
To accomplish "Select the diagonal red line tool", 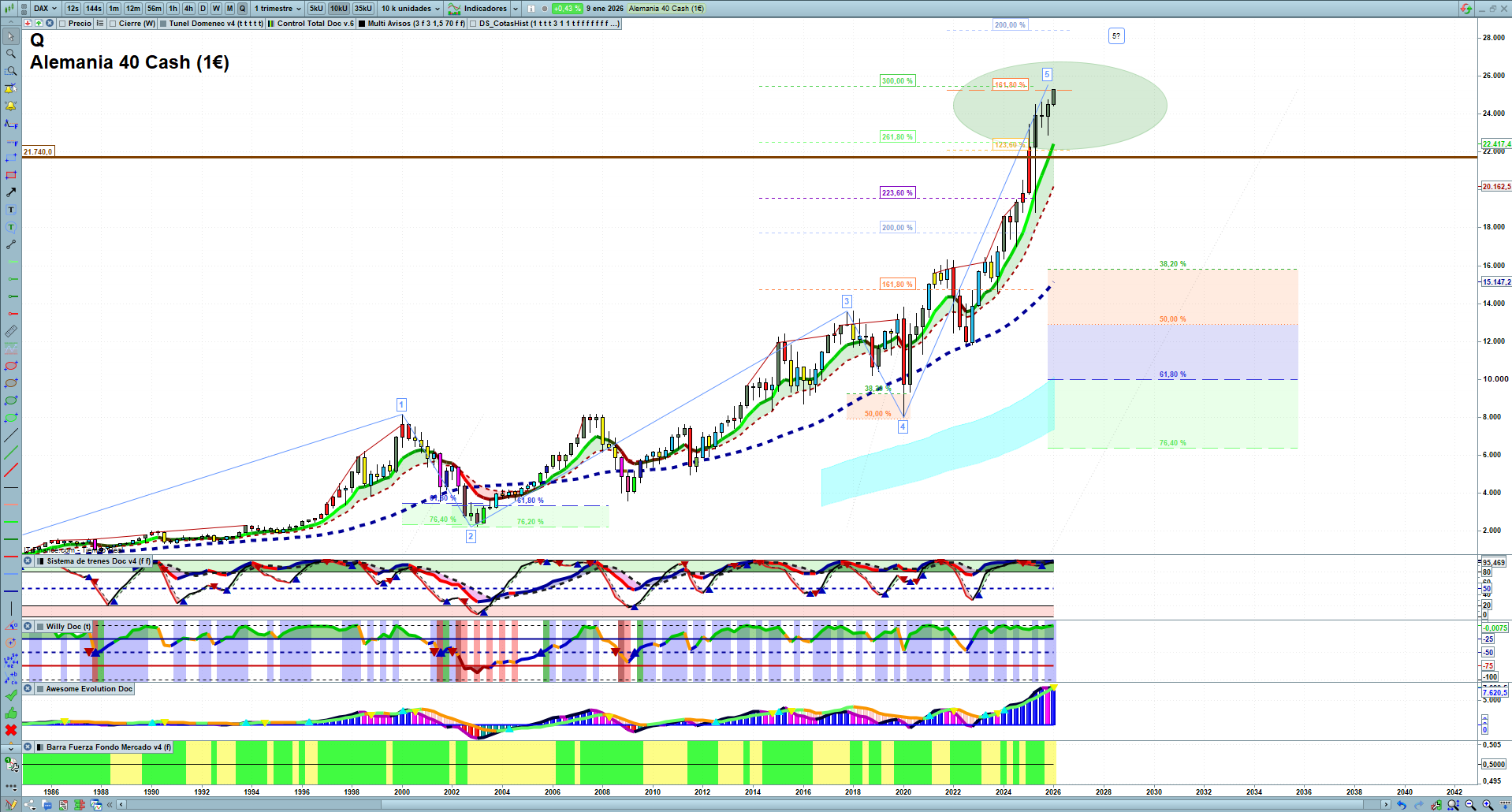I will (x=11, y=470).
